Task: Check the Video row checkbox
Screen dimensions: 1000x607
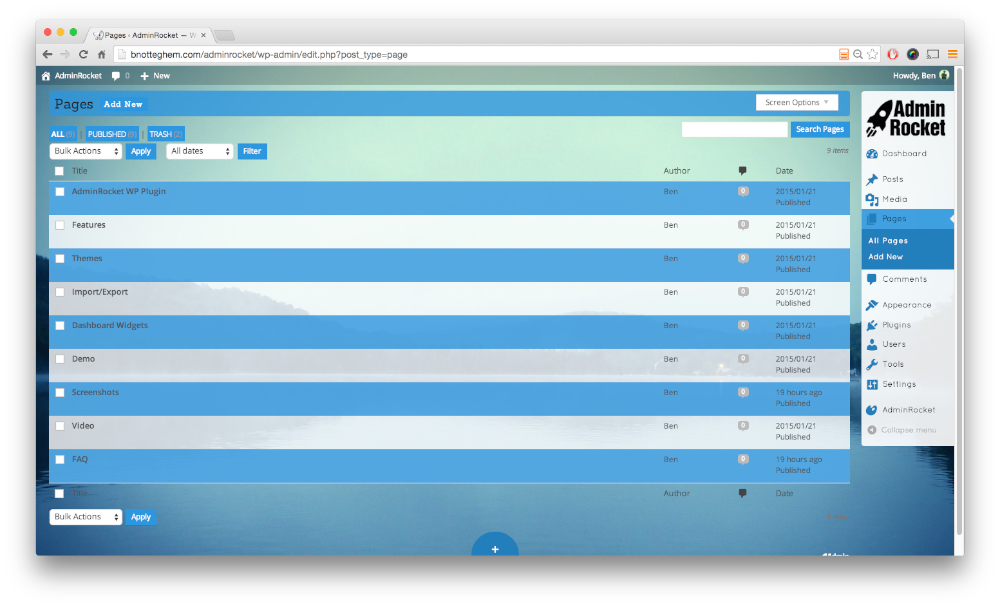Action: click(x=60, y=426)
